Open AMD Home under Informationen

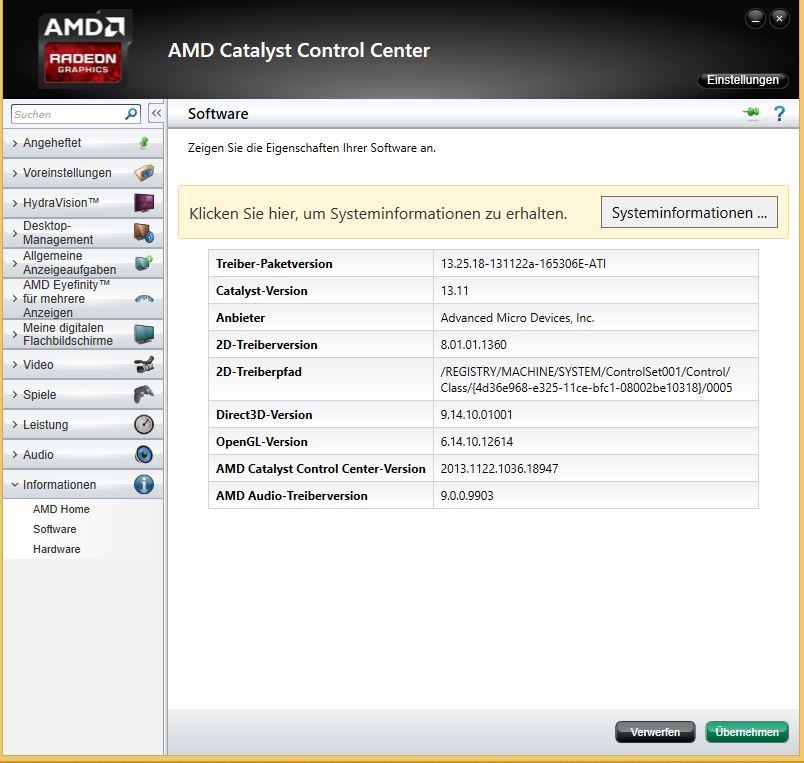pos(61,509)
